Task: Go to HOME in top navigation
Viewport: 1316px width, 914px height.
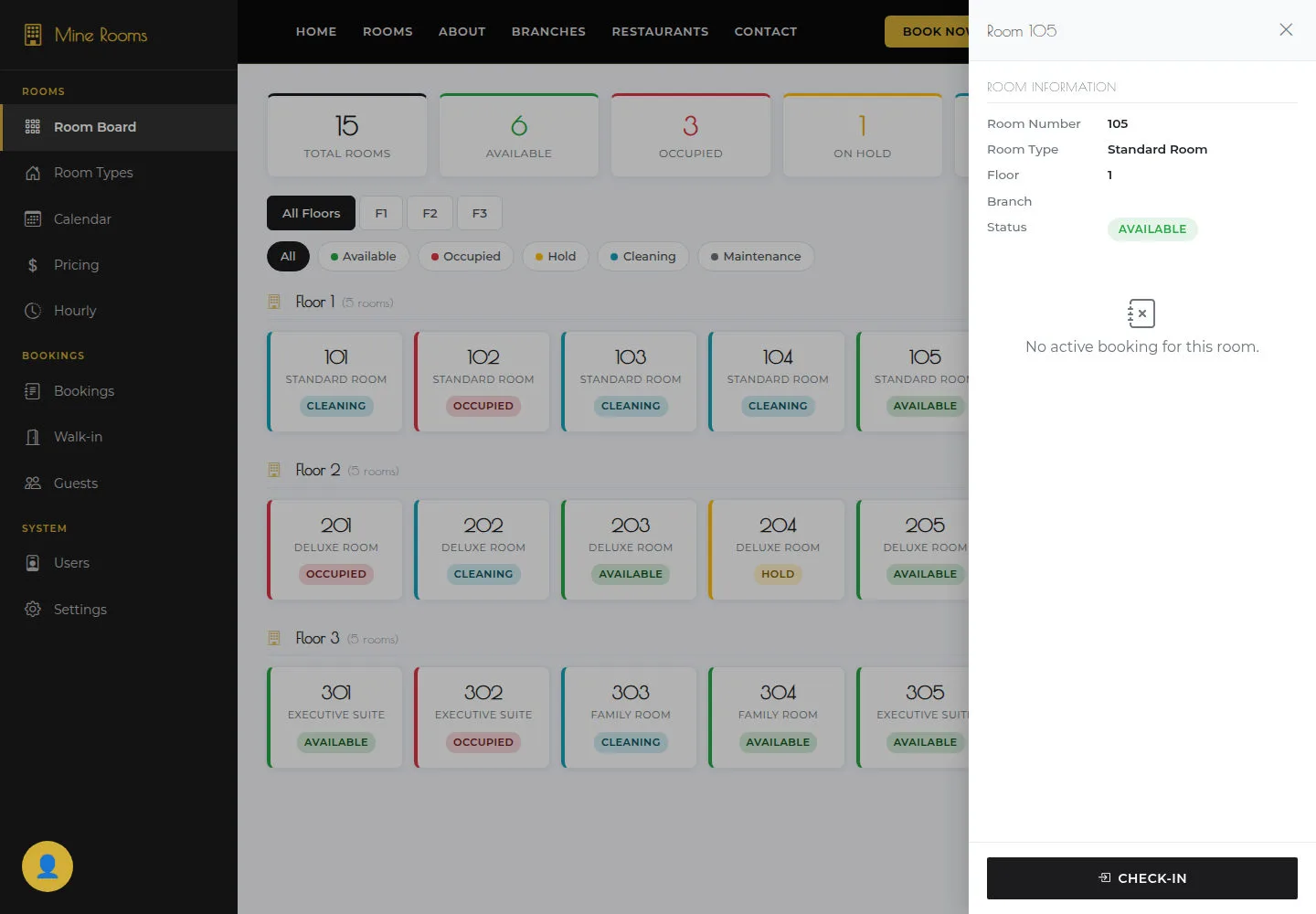Action: (316, 31)
